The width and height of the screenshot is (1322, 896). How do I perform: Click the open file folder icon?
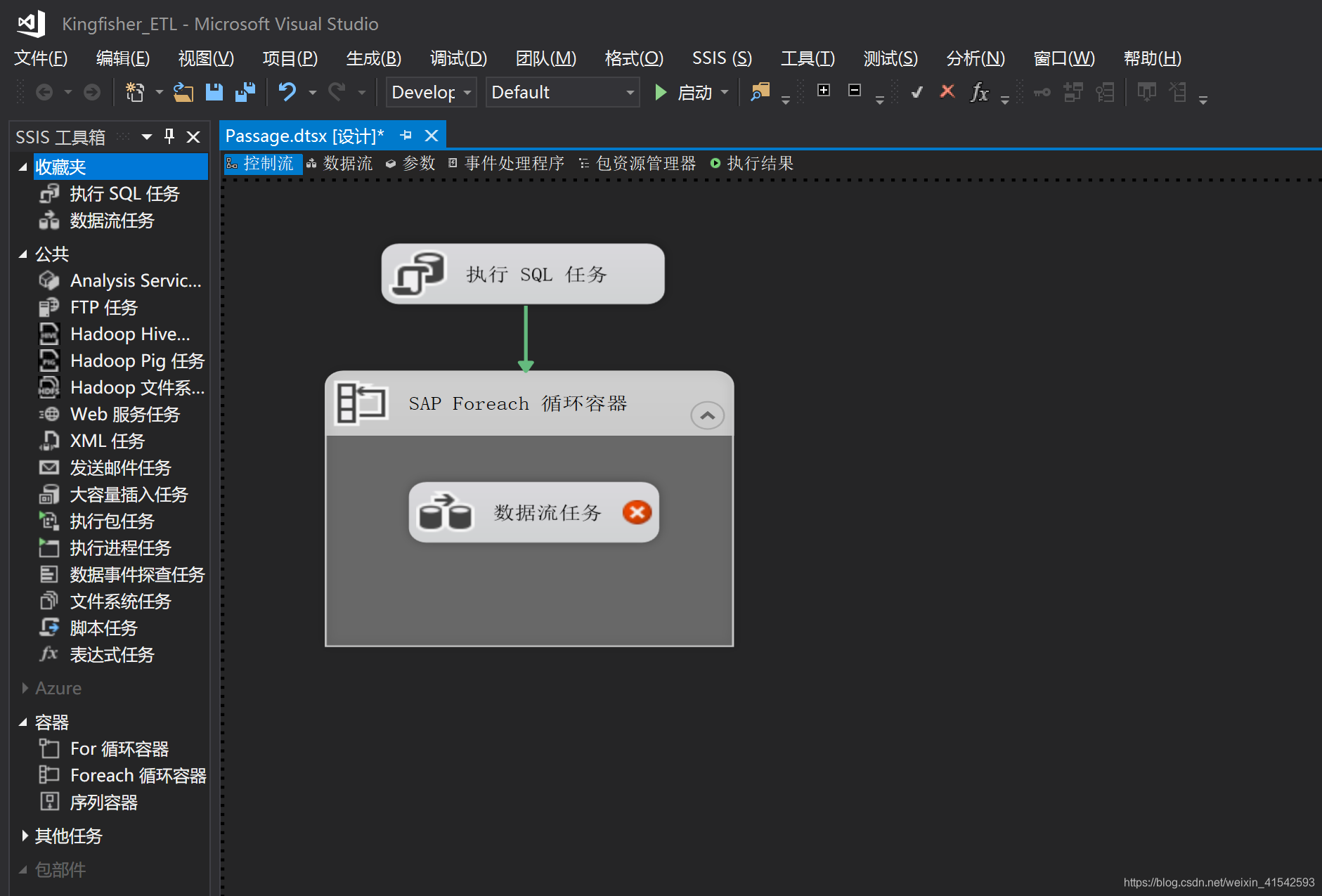pos(183,92)
